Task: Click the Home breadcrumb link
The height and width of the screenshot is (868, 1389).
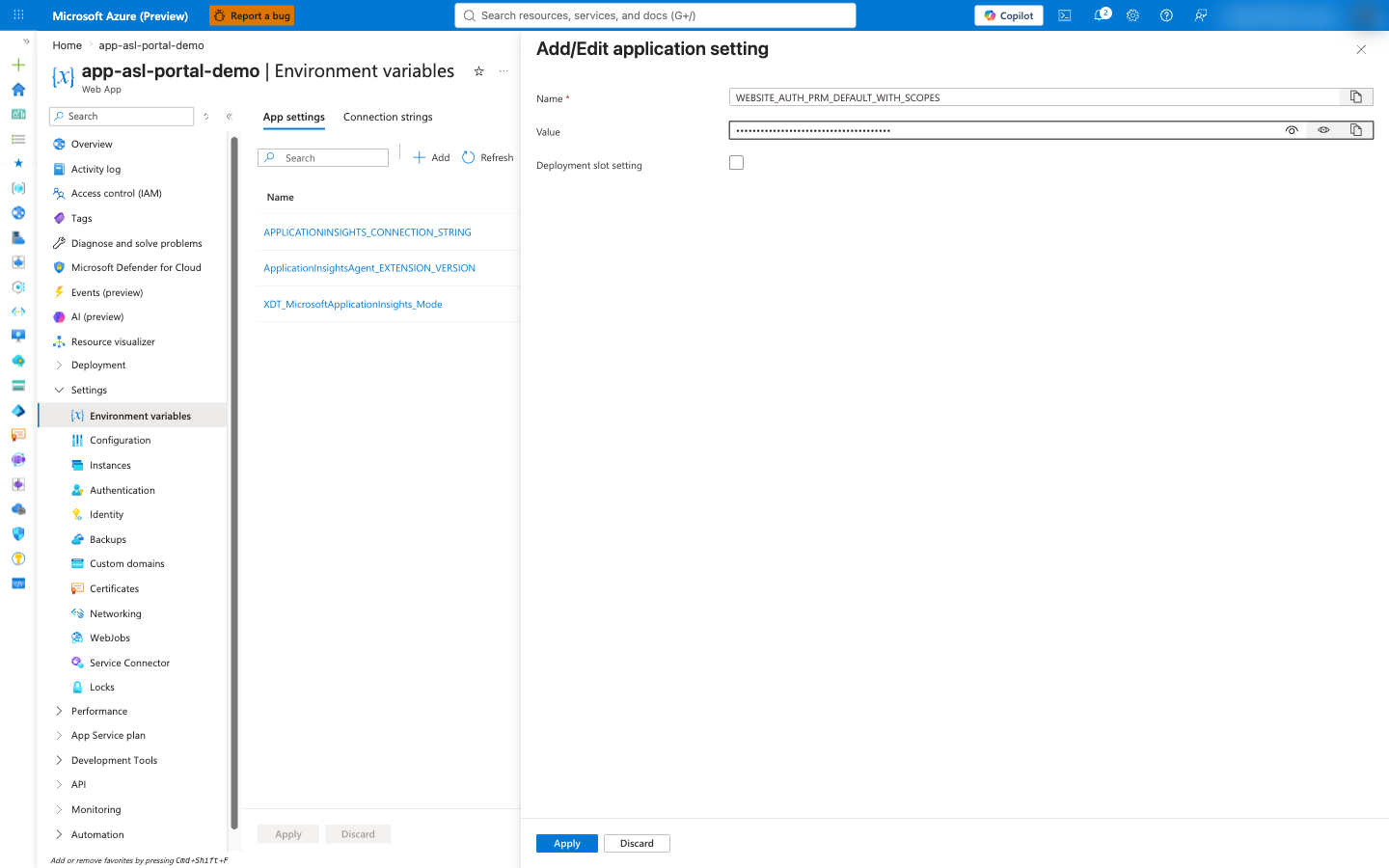Action: point(68,45)
